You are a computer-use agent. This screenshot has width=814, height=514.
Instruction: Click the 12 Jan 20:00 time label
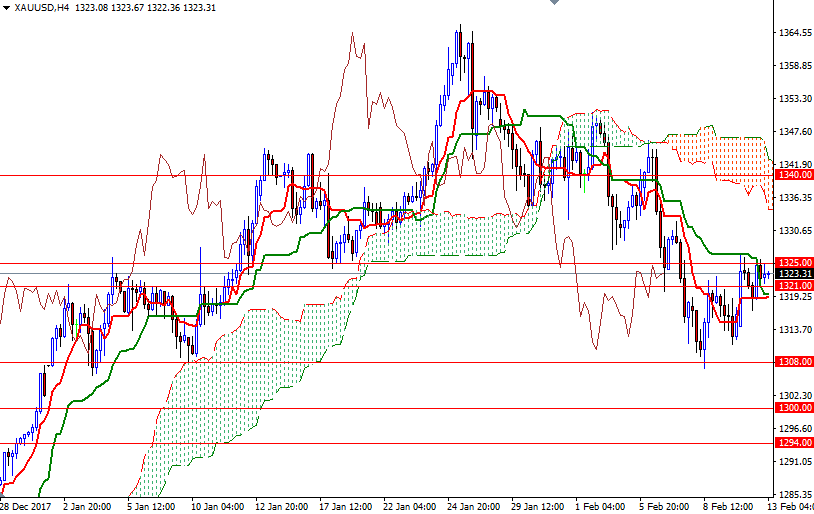[282, 507]
